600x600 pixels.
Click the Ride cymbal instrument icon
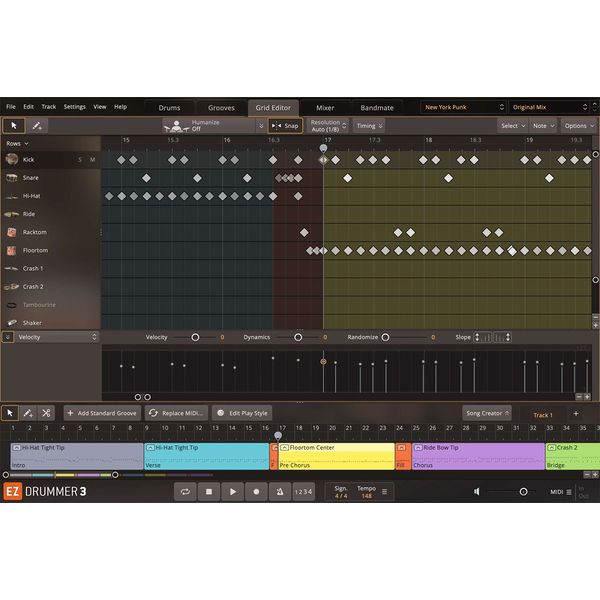tap(11, 214)
